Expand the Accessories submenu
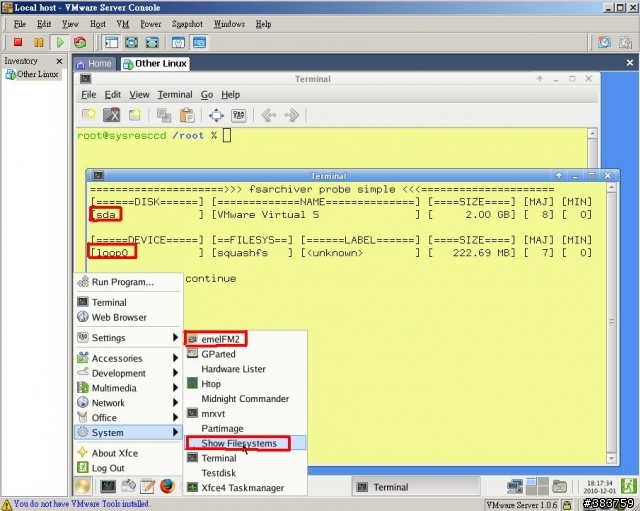 (128, 358)
